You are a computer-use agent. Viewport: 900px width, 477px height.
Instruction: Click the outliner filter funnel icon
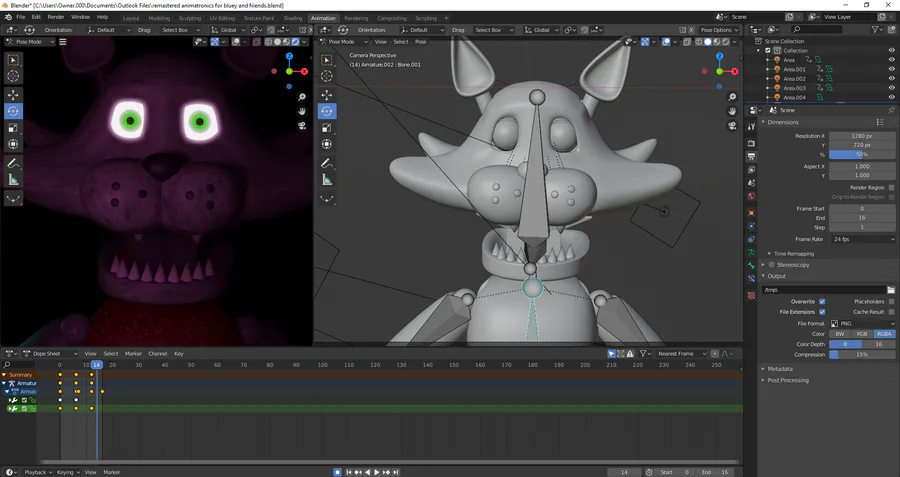(x=875, y=29)
